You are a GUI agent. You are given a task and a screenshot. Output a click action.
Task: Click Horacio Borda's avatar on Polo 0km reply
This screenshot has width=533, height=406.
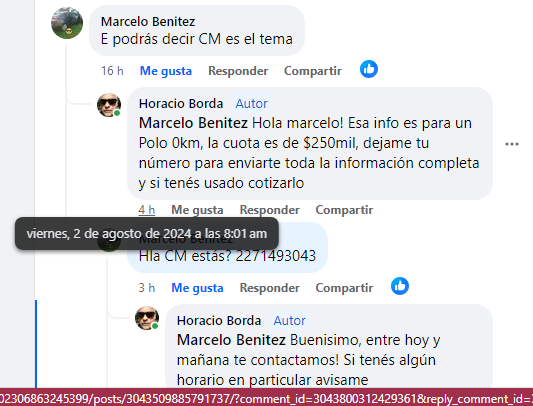click(x=109, y=105)
